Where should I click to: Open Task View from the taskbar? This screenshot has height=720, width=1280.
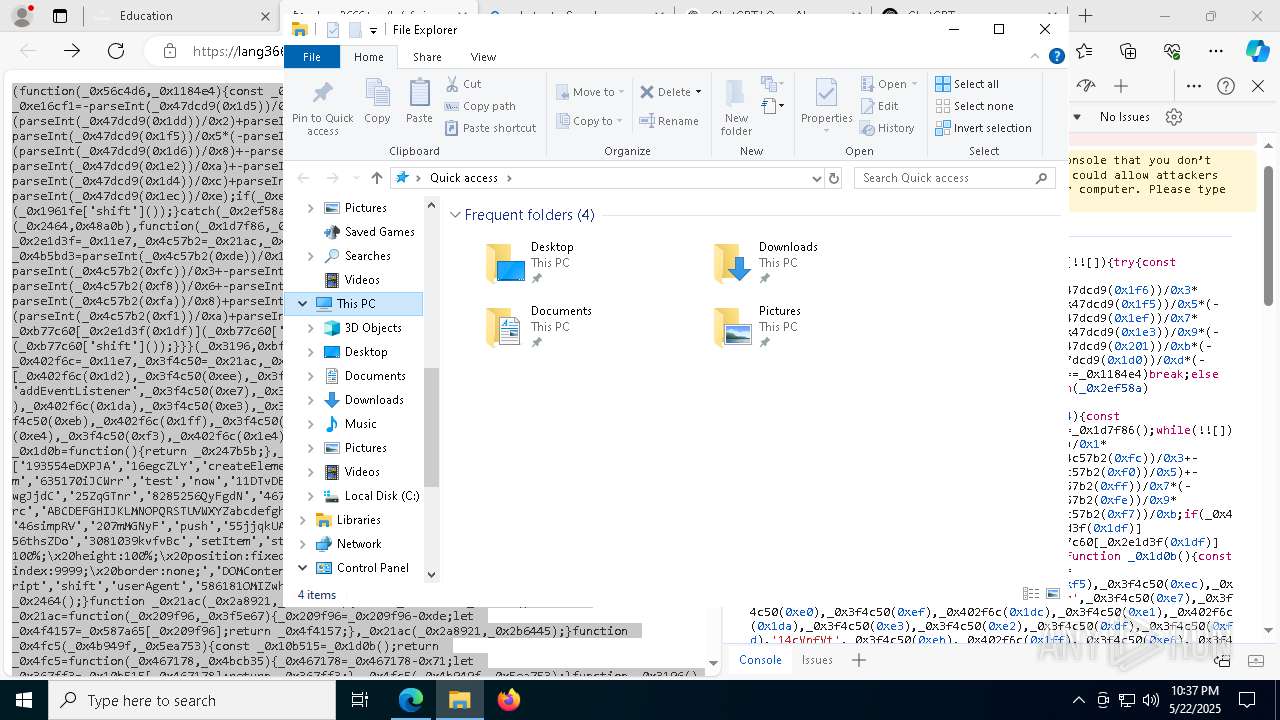click(x=360, y=701)
